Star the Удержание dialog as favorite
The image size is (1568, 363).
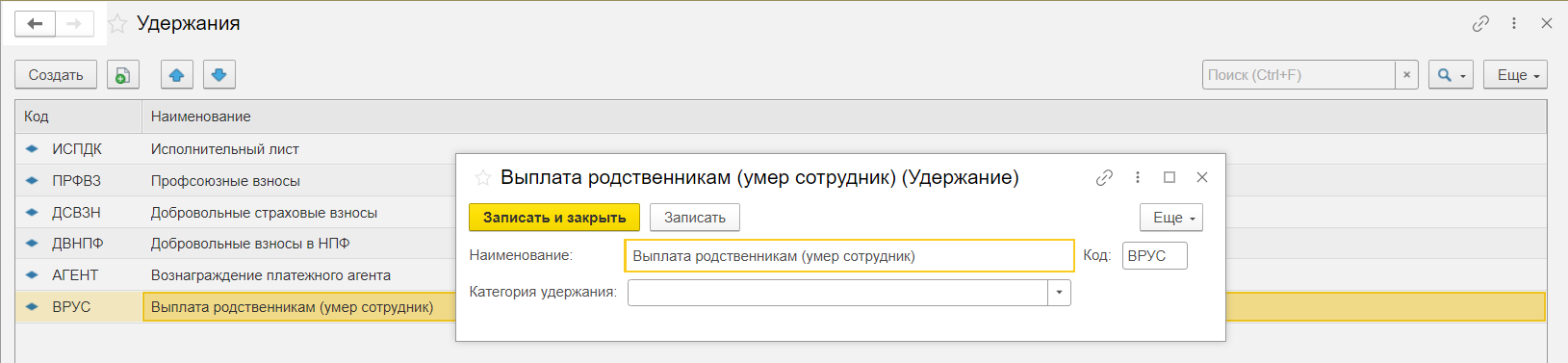[483, 178]
